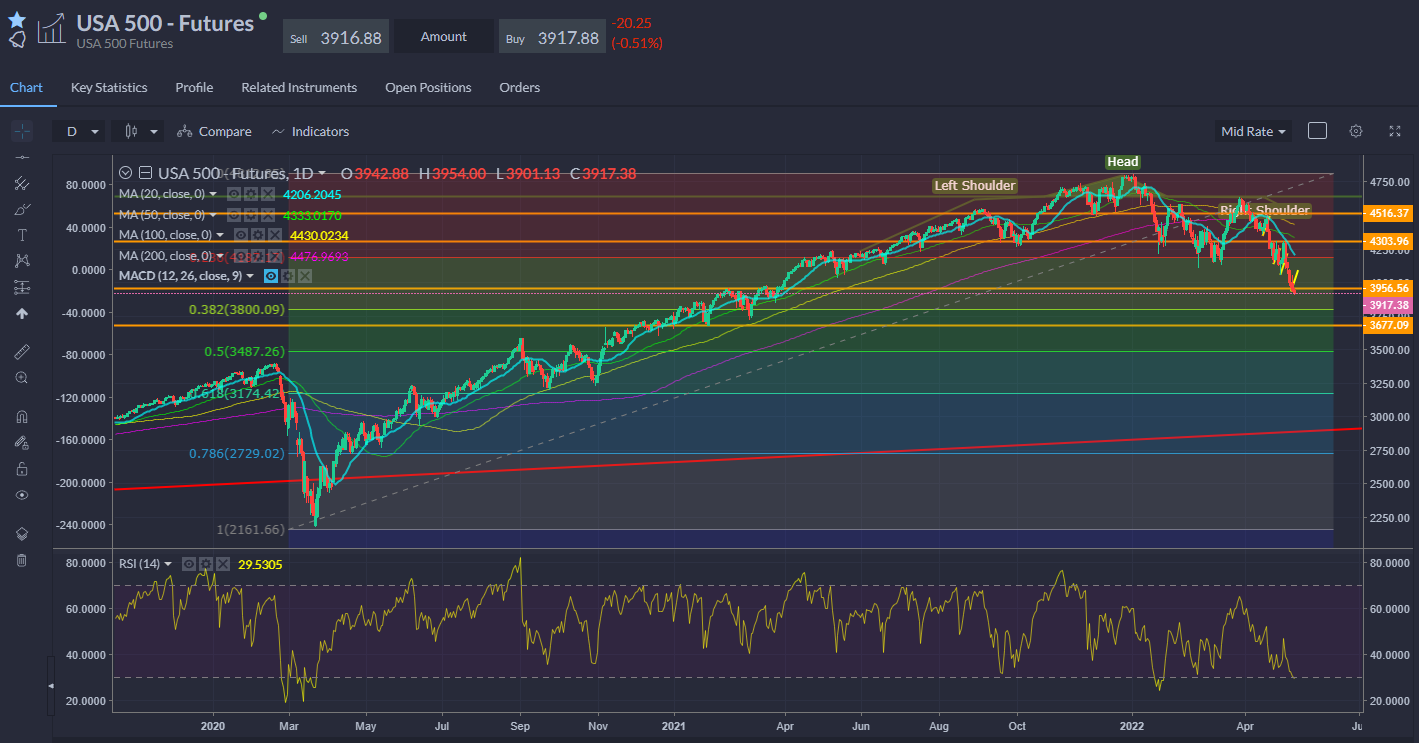Screen dimensions: 1419x743
Task: Toggle the square chart layout icon
Action: (x=1317, y=131)
